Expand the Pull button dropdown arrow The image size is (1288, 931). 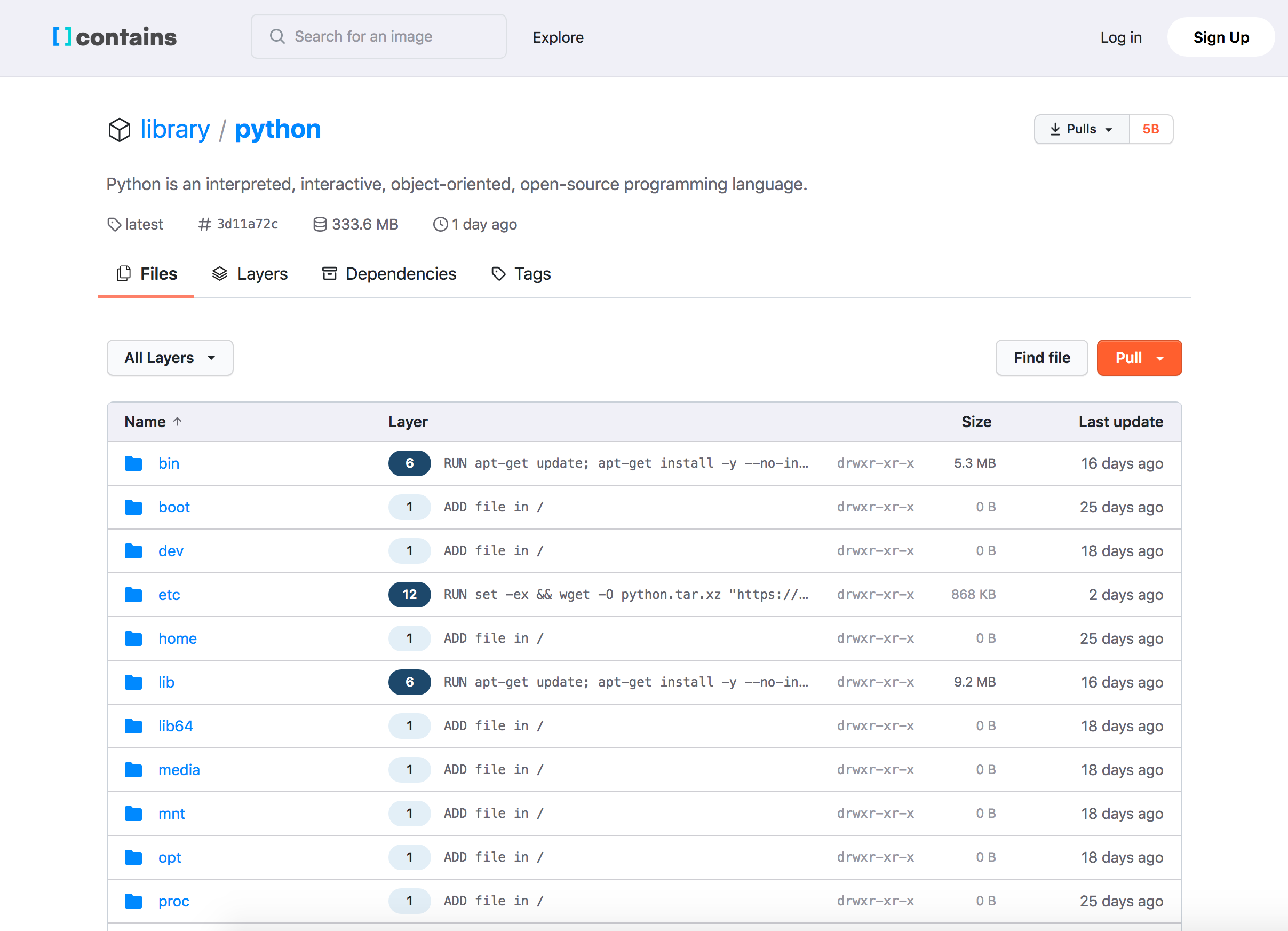(x=1160, y=358)
